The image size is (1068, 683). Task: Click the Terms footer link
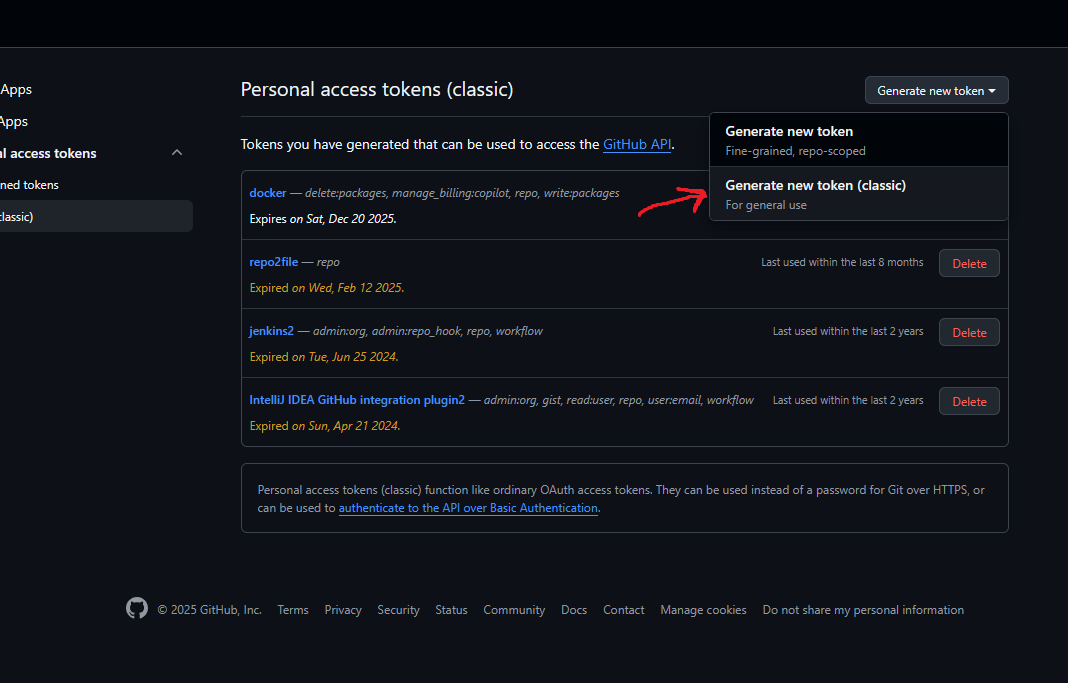pyautogui.click(x=293, y=610)
